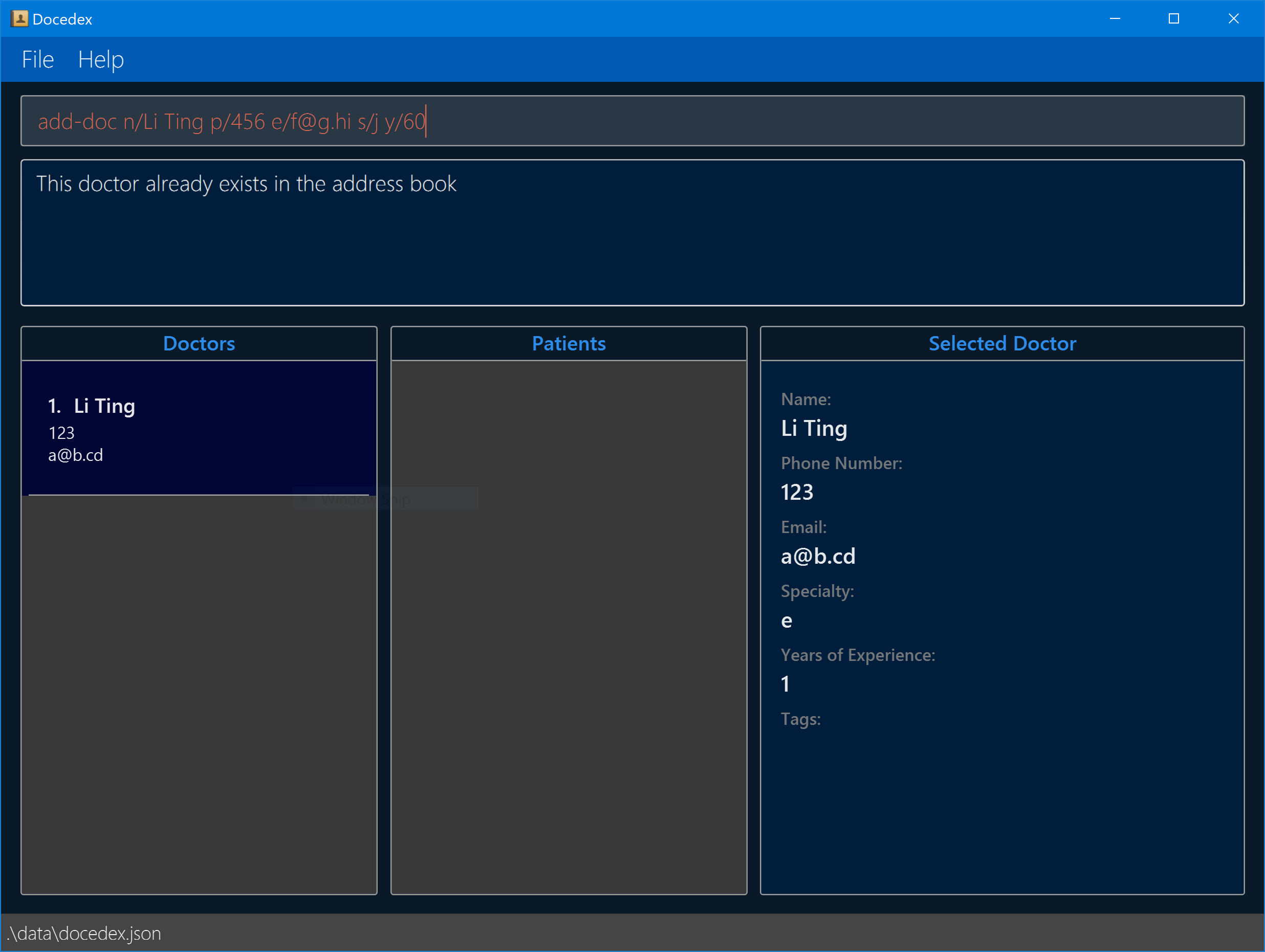Click the Specialty value e
Image resolution: width=1265 pixels, height=952 pixels.
click(787, 621)
